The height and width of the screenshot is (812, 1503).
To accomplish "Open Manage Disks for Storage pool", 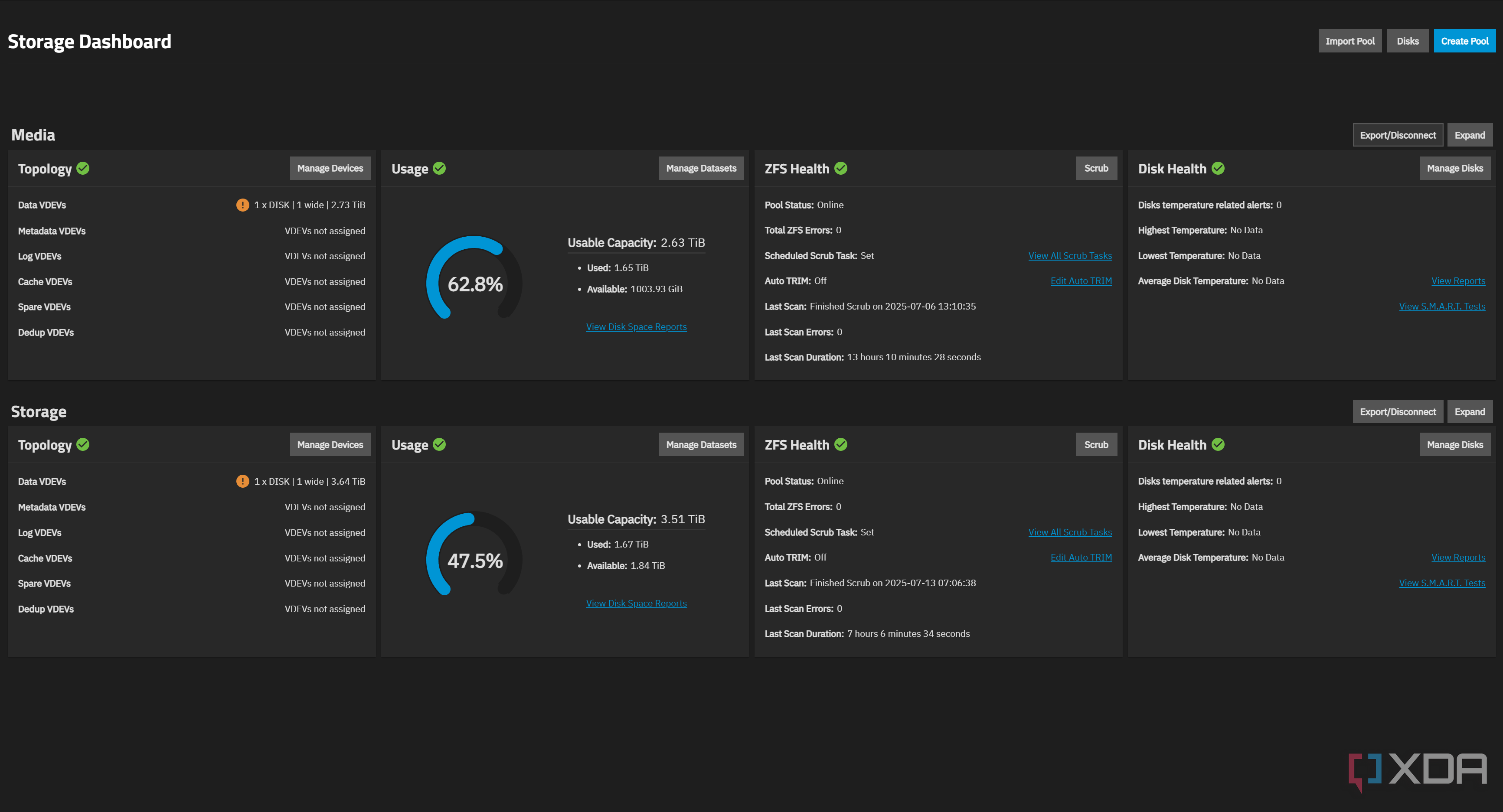I will click(x=1455, y=444).
